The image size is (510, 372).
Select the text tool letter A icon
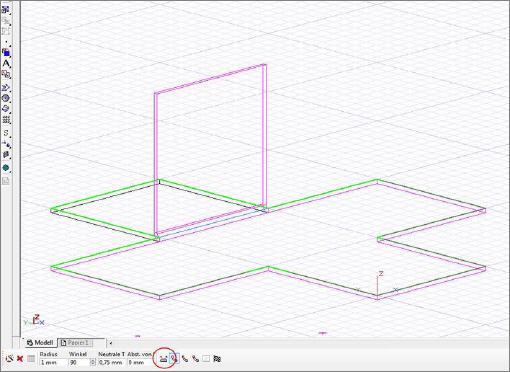pos(6,63)
